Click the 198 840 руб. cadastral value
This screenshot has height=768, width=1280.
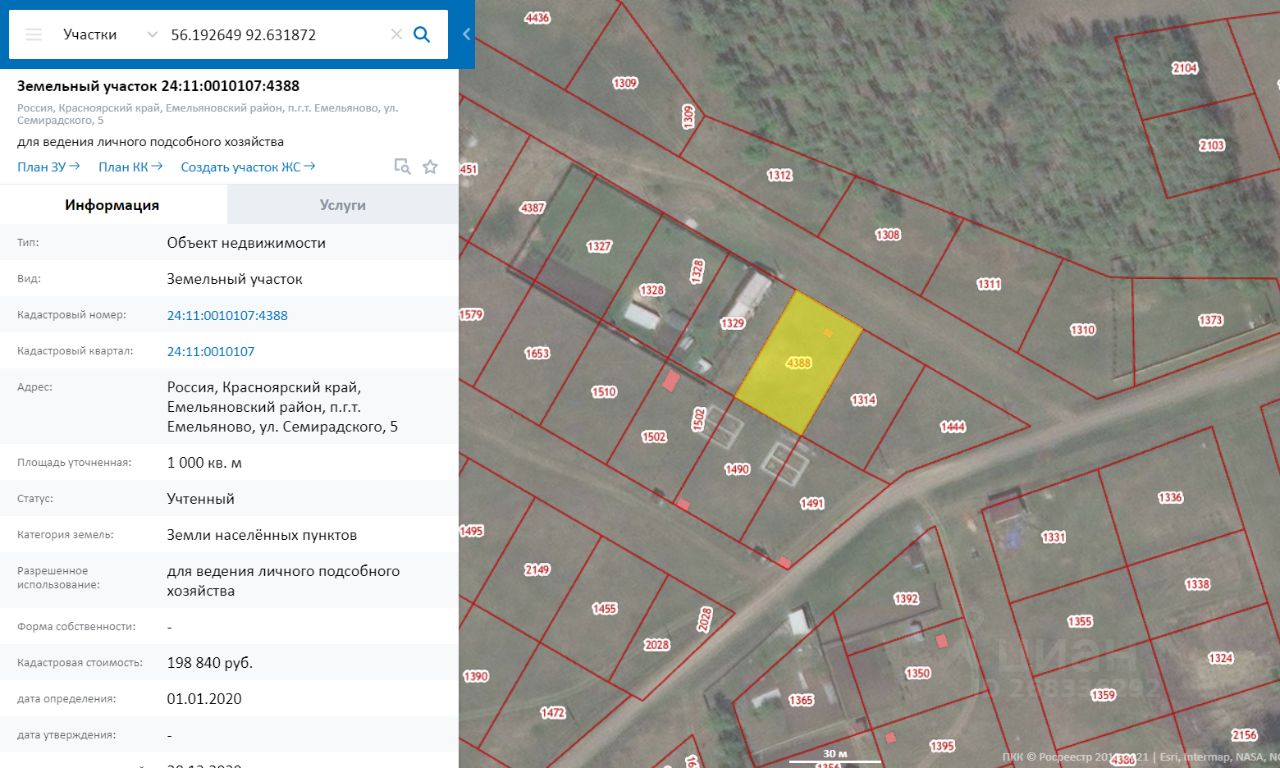click(x=210, y=662)
